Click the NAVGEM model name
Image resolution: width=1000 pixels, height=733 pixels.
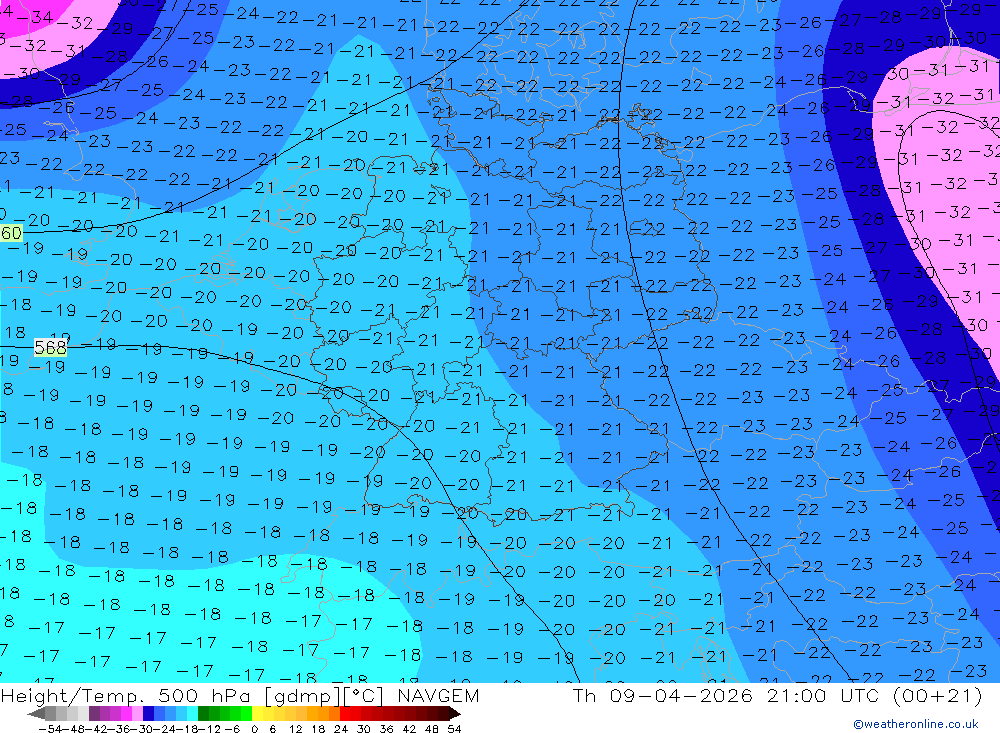coord(437,696)
